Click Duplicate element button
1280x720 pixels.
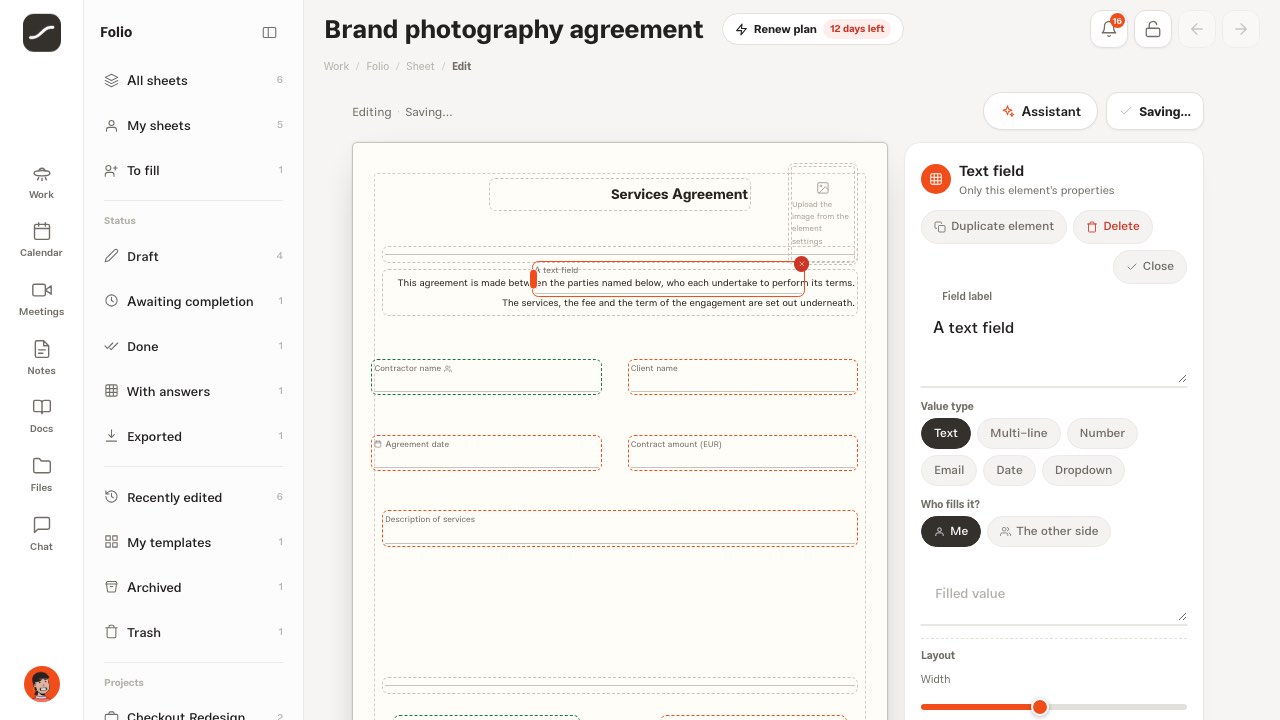(x=994, y=226)
